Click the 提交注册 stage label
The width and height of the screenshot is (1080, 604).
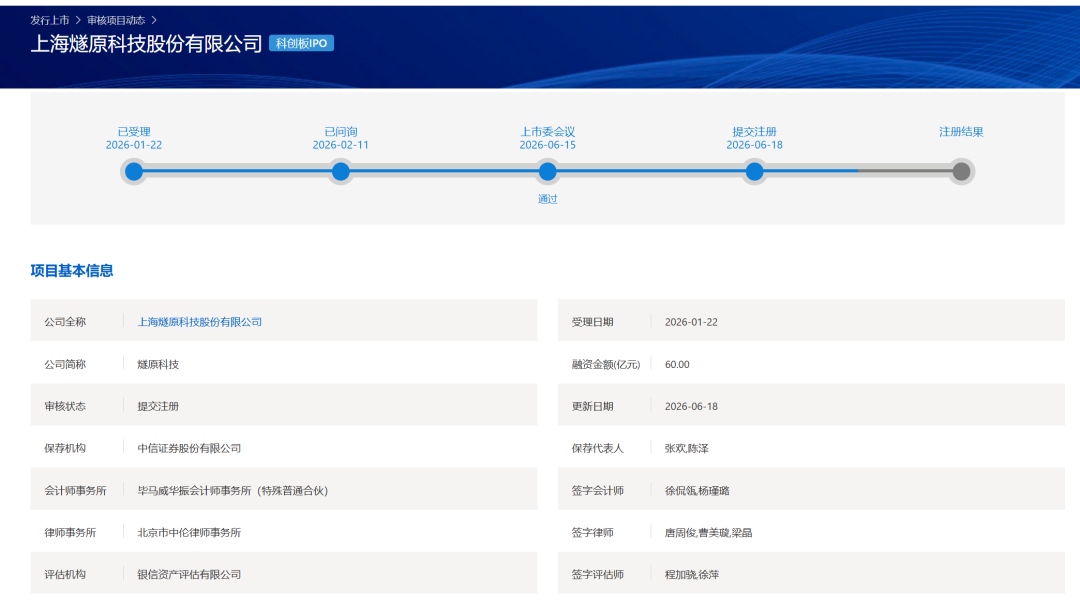coord(754,132)
